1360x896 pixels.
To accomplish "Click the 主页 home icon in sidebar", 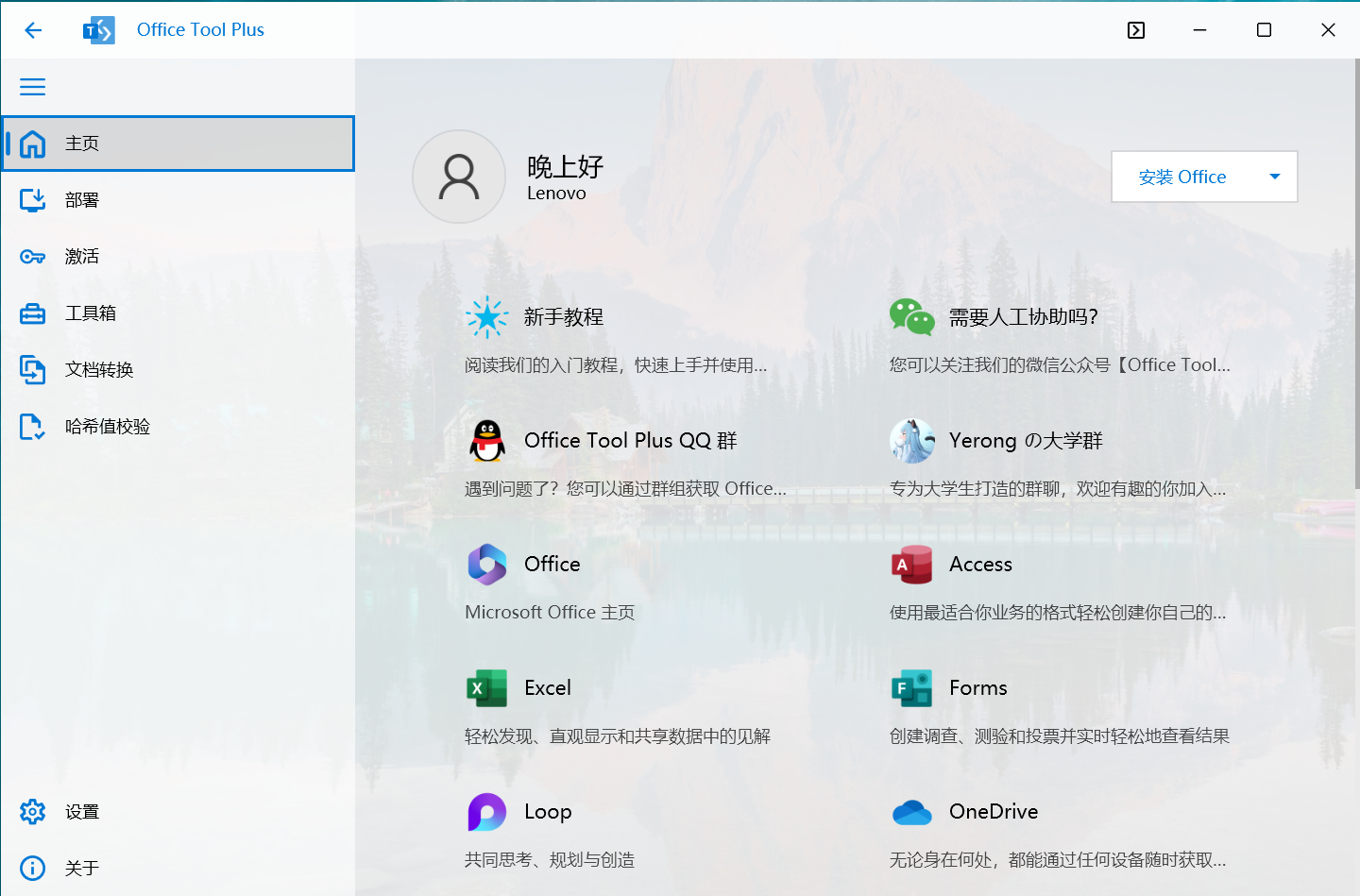I will [33, 144].
